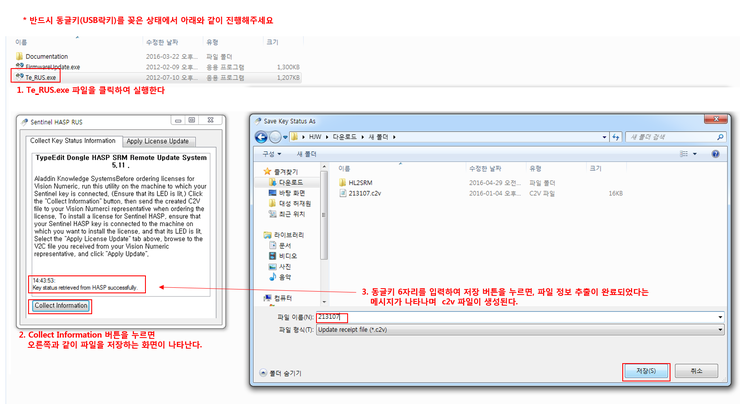Open the view options dropdown arrow
The height and width of the screenshot is (404, 740).
click(x=695, y=154)
